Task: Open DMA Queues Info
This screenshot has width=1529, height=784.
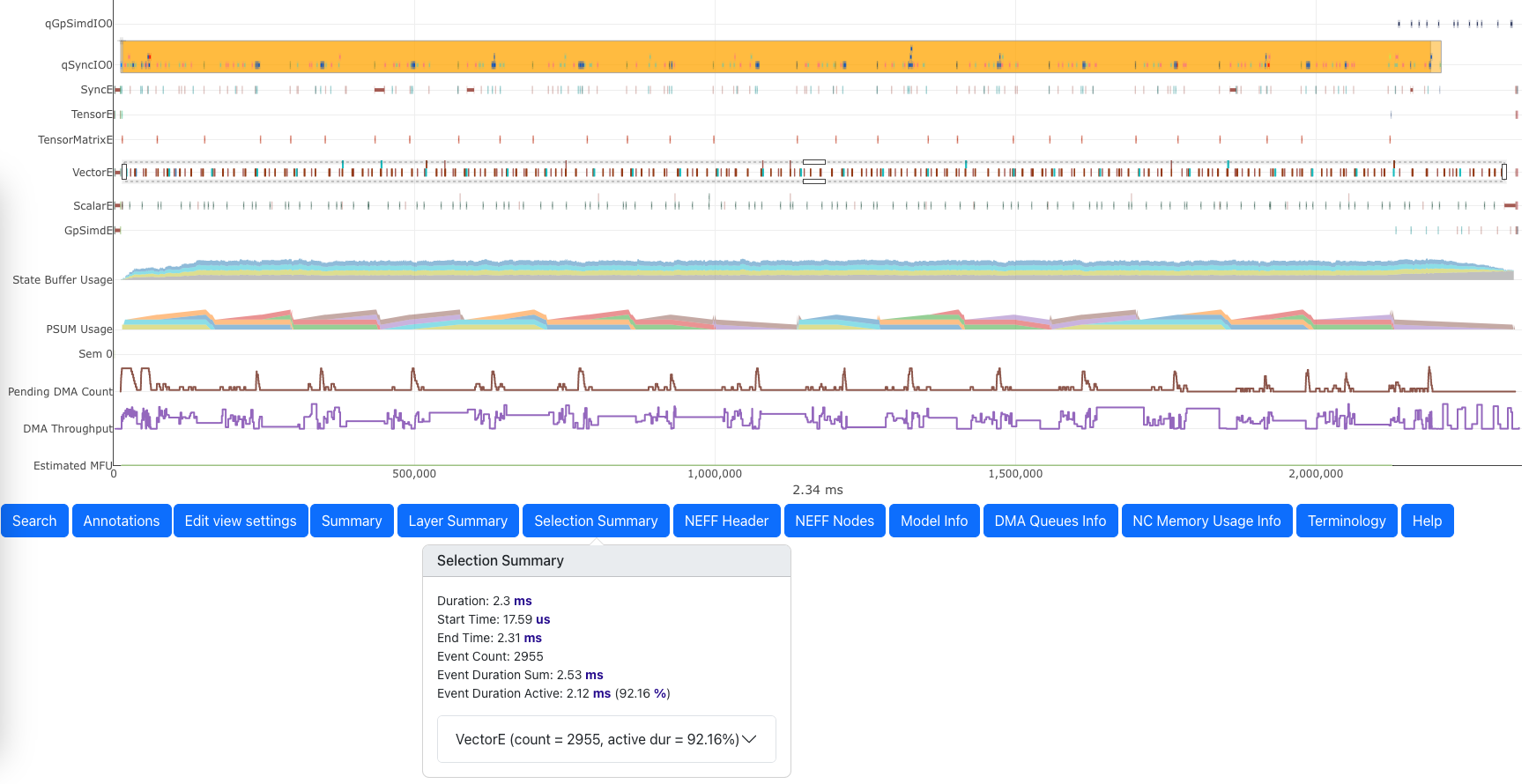Action: 1050,521
